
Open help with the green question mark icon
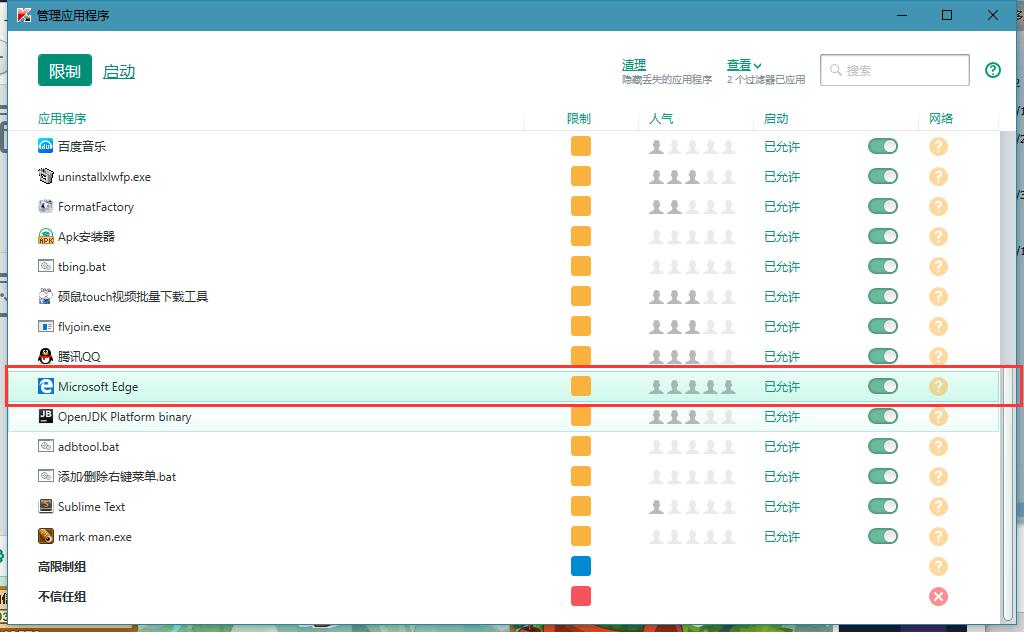click(993, 70)
